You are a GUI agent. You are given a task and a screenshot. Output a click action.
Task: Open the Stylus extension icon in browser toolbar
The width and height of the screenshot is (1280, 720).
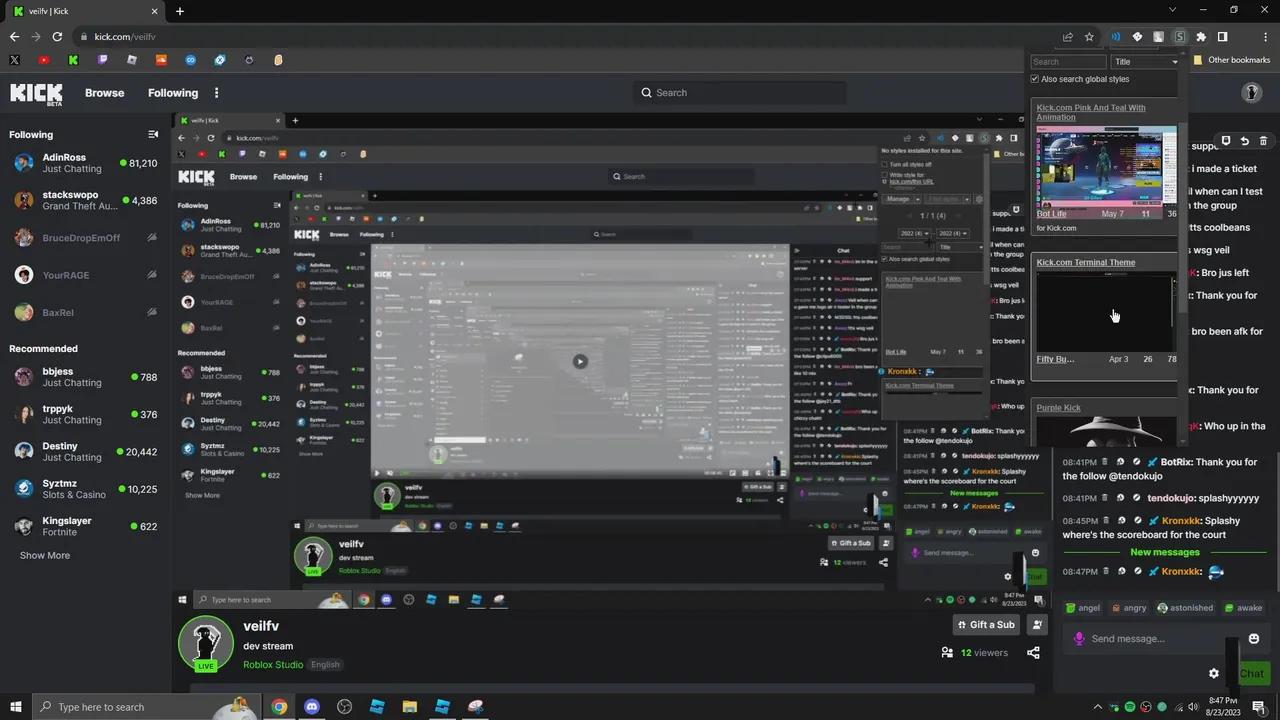pyautogui.click(x=1180, y=37)
